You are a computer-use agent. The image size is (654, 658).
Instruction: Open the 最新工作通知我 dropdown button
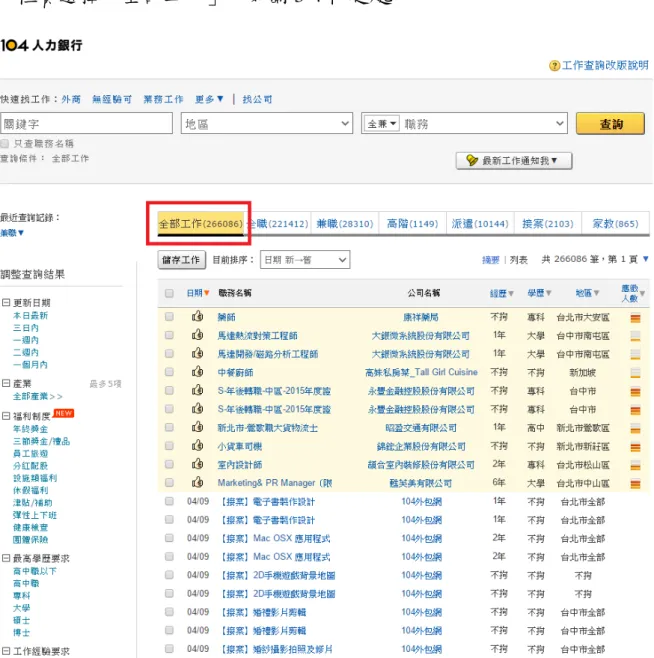[x=514, y=161]
